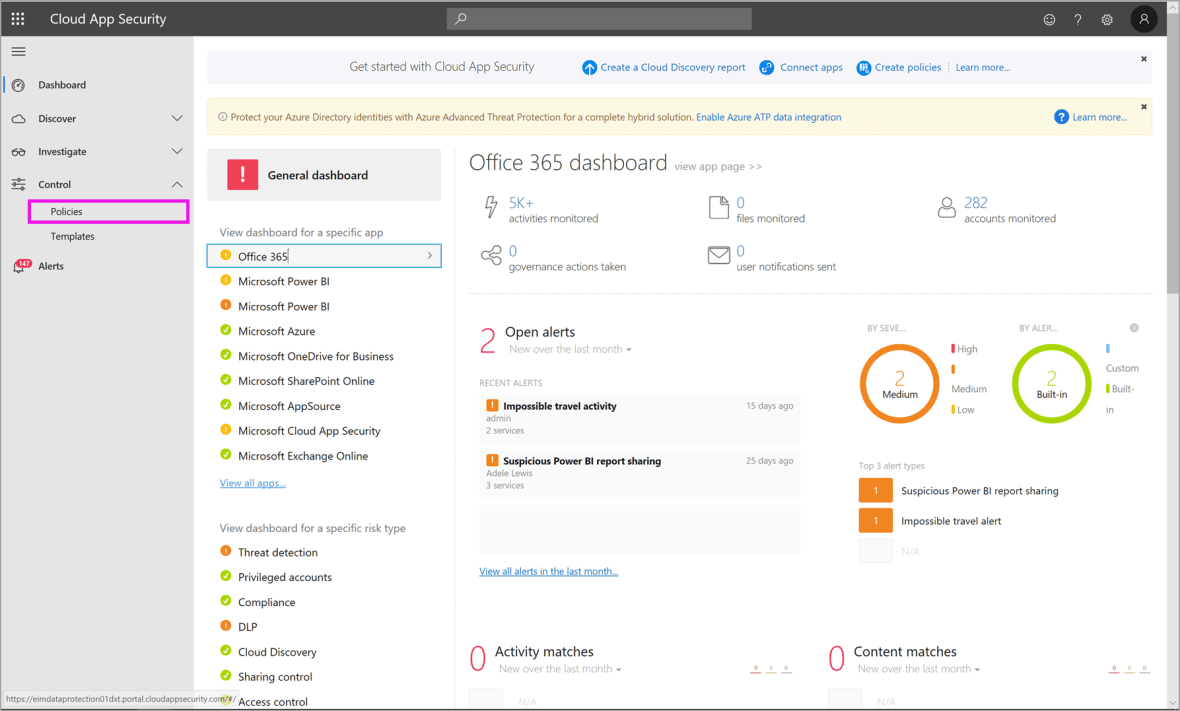Image resolution: width=1180 pixels, height=711 pixels.
Task: Click the hamburger menu to collapse sidebar
Action: click(x=18, y=51)
